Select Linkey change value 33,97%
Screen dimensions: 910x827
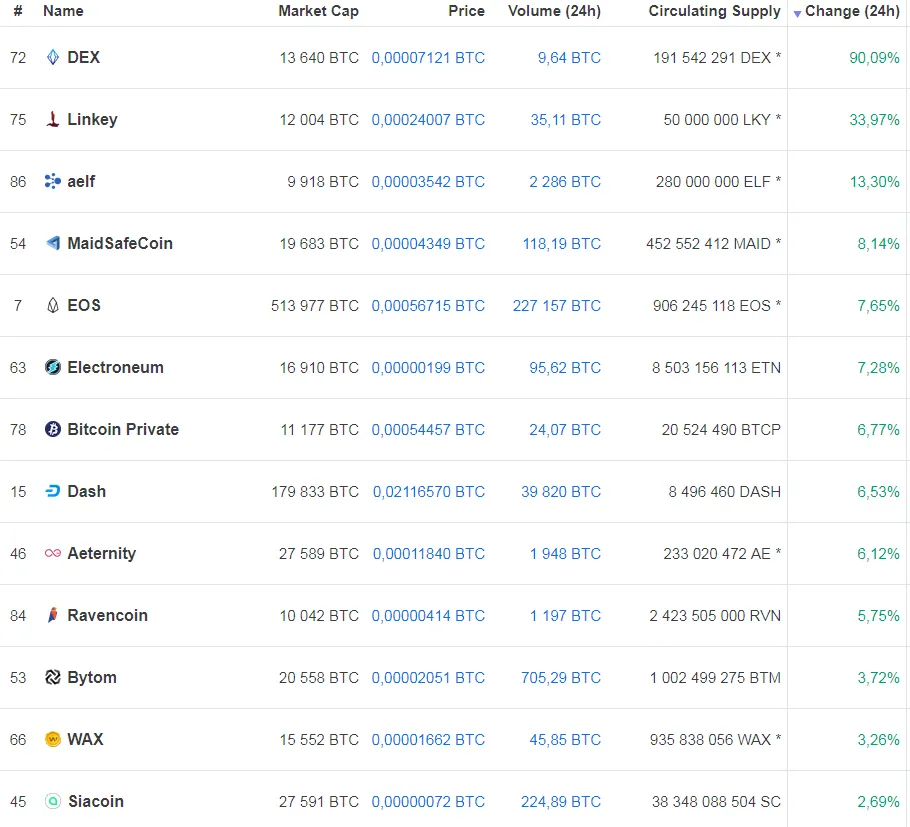pos(874,120)
